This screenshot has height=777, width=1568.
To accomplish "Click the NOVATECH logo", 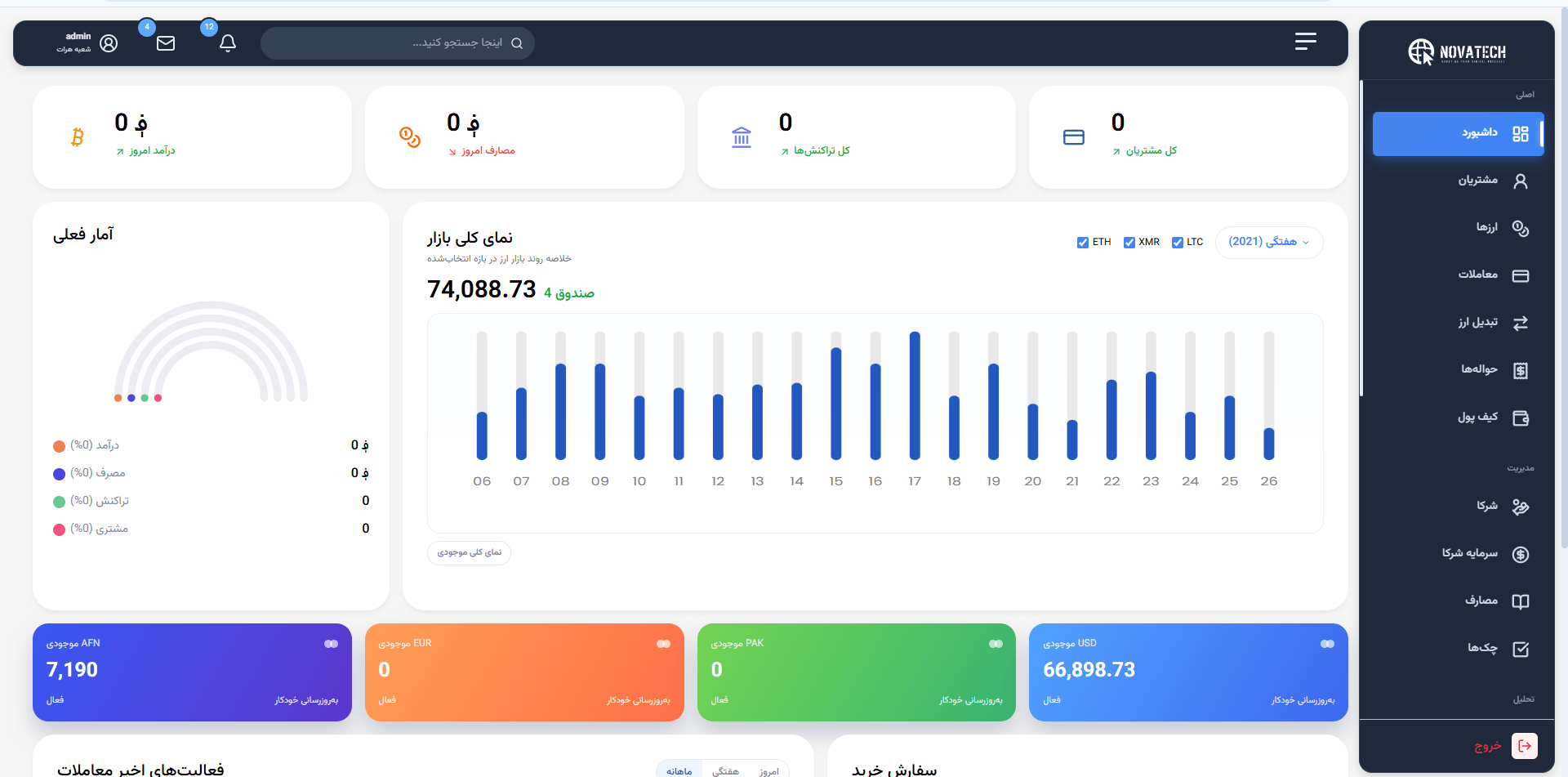I will pyautogui.click(x=1457, y=51).
